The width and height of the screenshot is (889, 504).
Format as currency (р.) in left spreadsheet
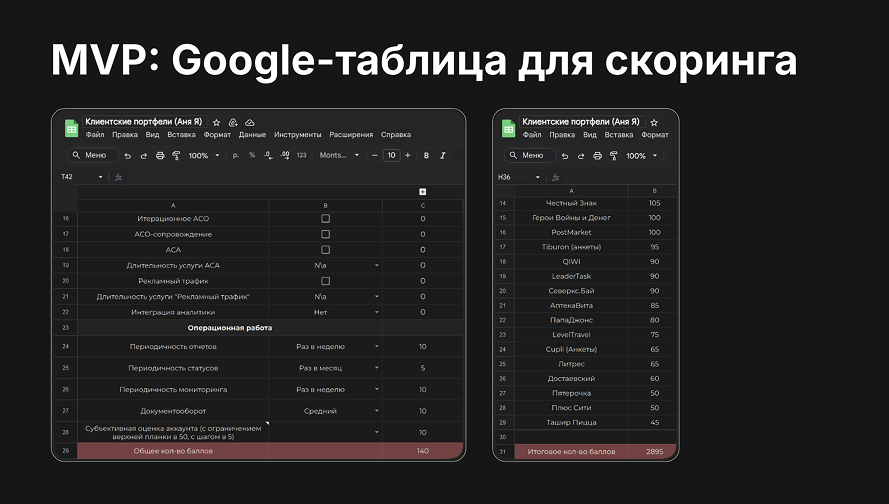236,155
